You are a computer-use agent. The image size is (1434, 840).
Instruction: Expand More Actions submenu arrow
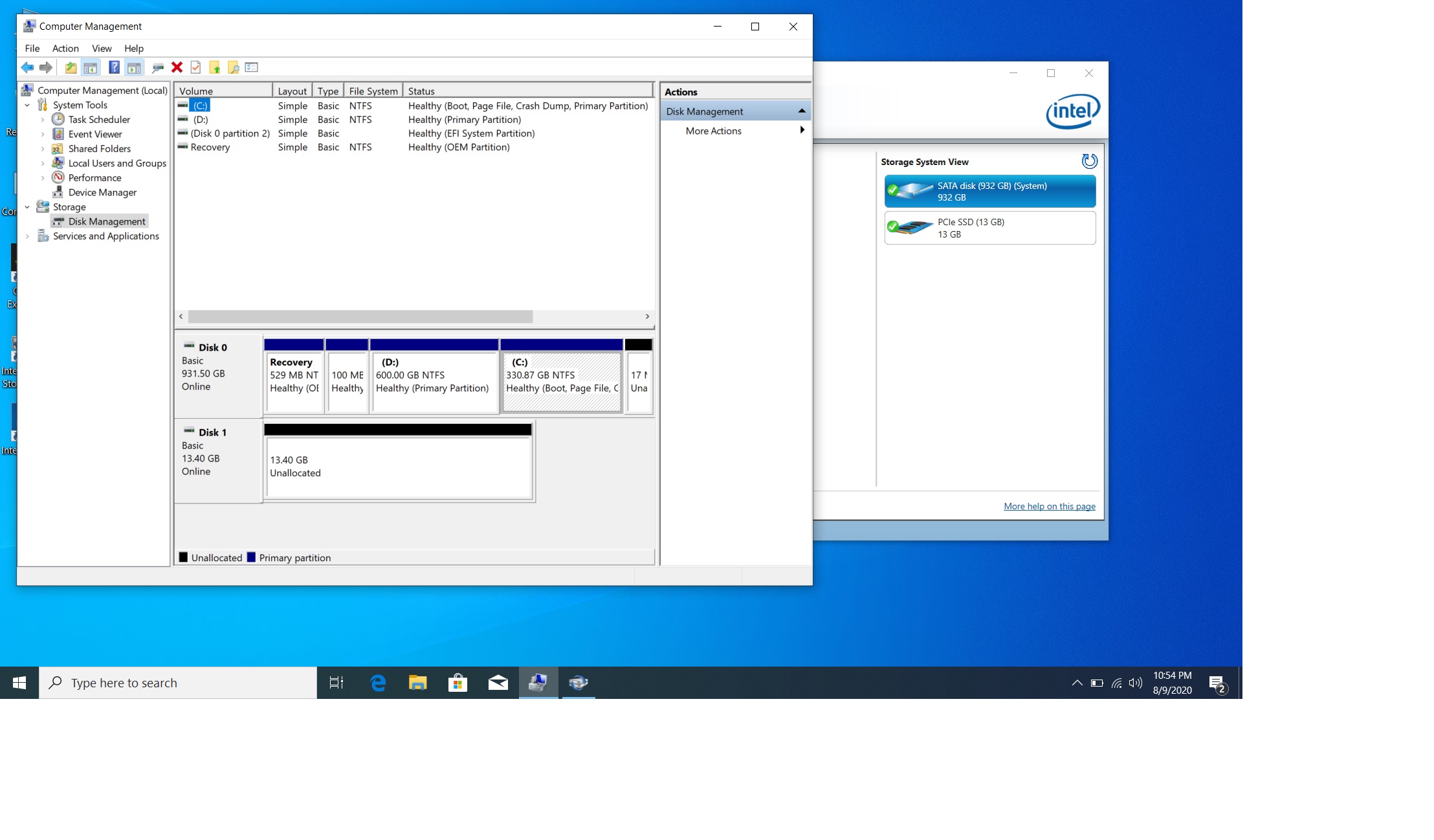(802, 131)
